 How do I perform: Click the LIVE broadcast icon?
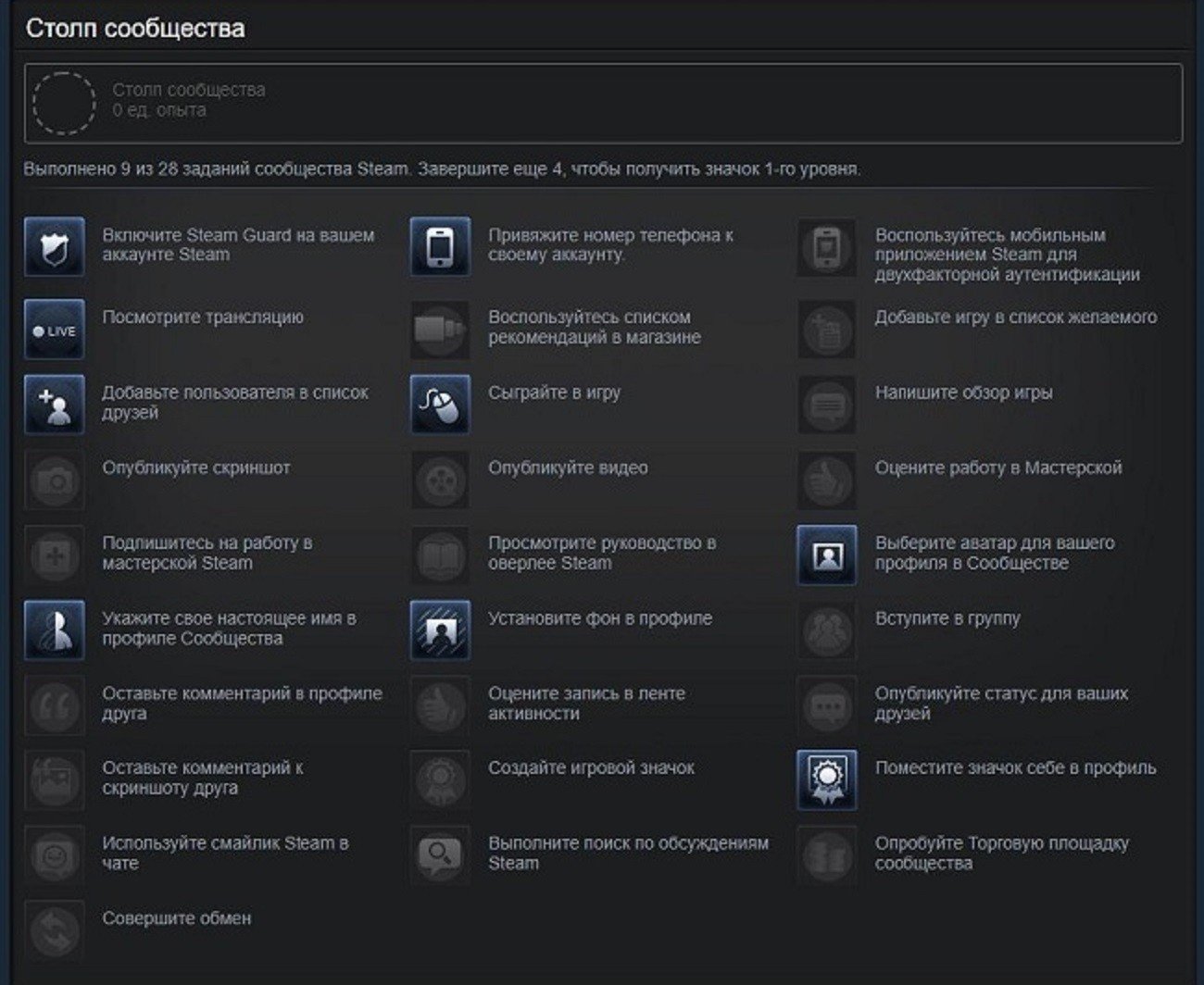click(55, 329)
